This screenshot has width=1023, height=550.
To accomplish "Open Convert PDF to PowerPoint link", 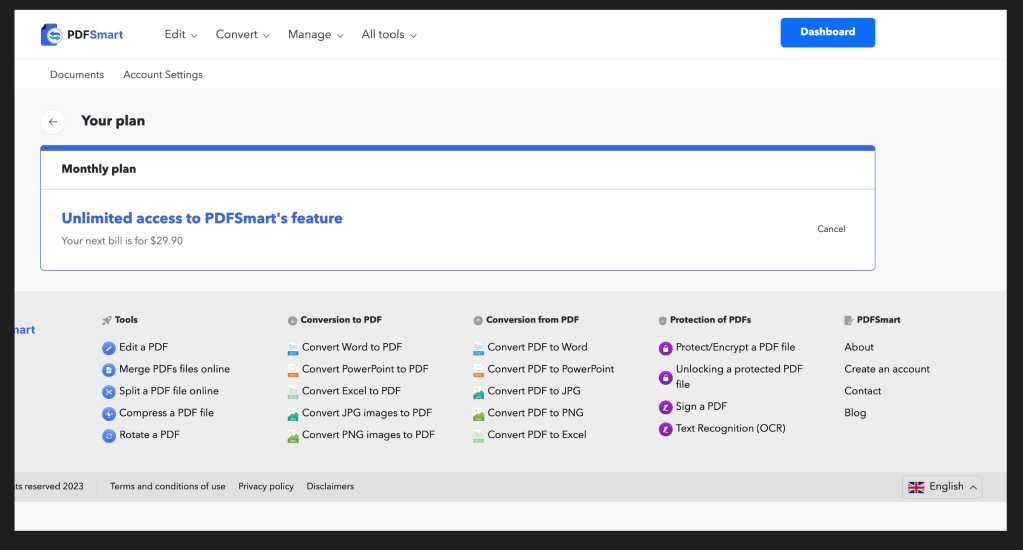I will [551, 369].
